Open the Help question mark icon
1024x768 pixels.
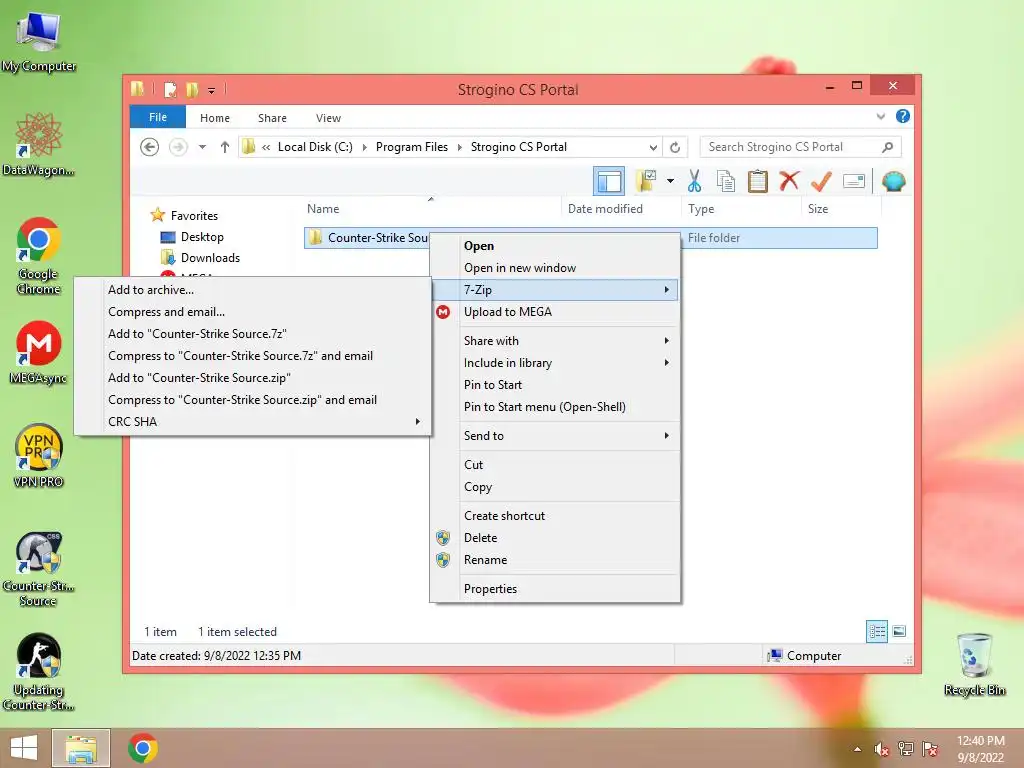pyautogui.click(x=903, y=116)
